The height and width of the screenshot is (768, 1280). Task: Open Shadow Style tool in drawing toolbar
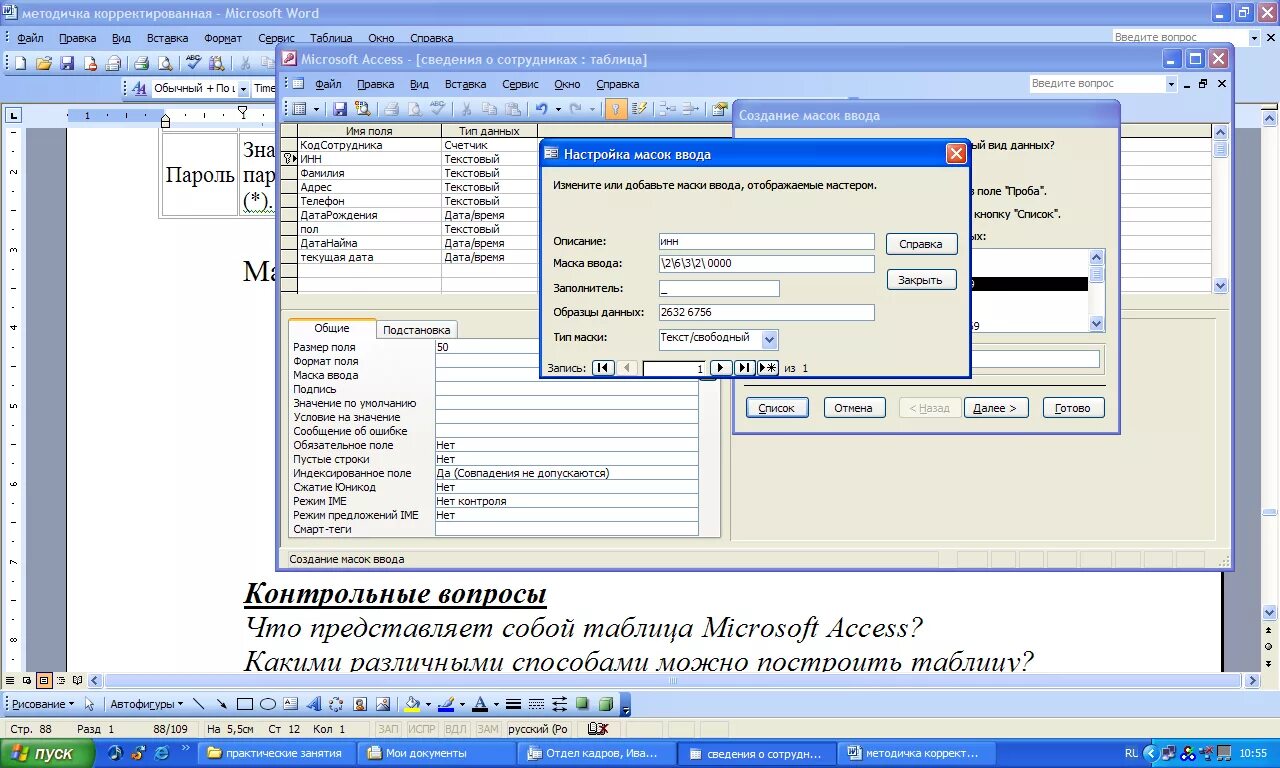click(581, 704)
